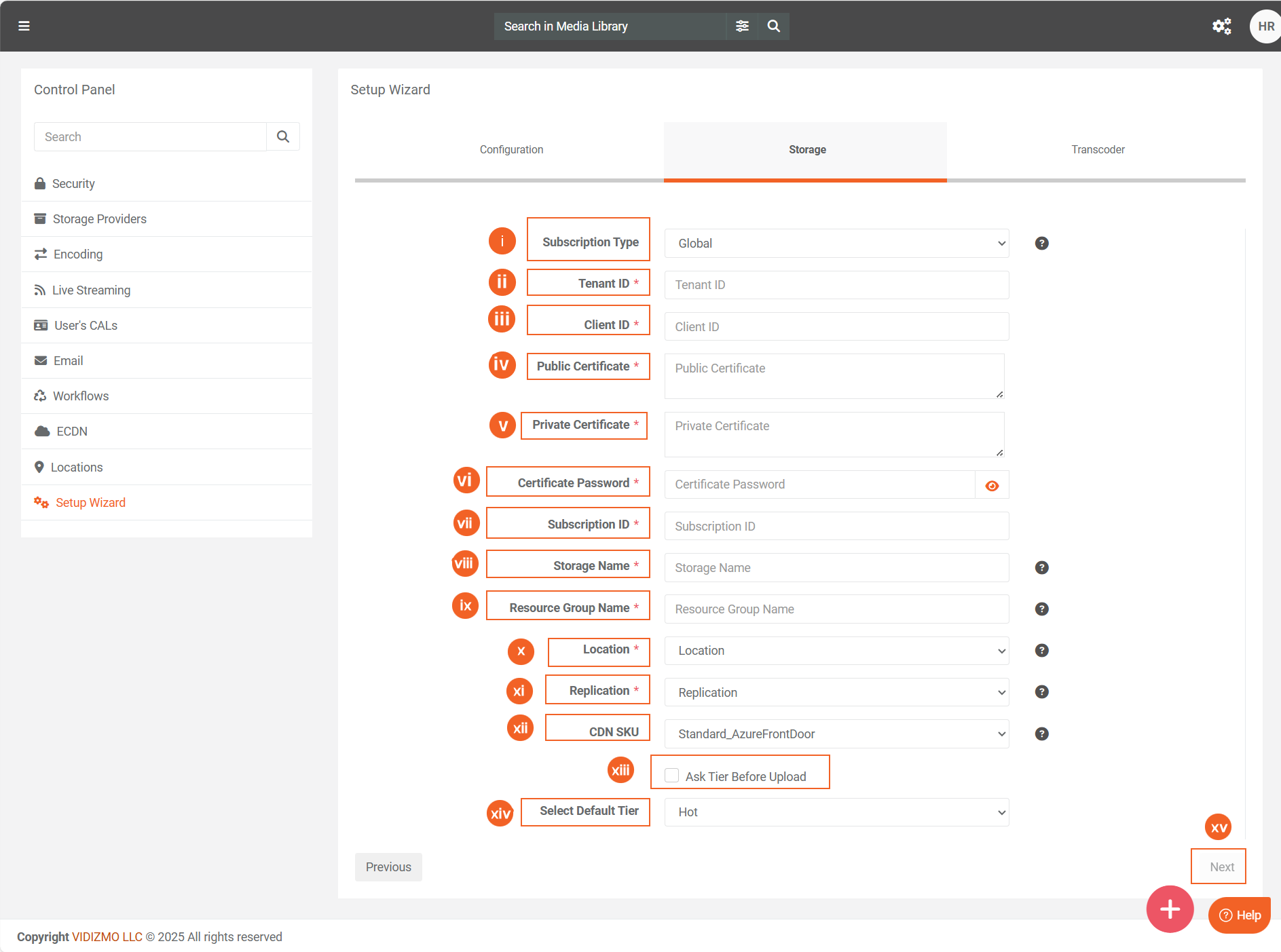The height and width of the screenshot is (952, 1281).
Task: Click the Previous button
Action: [388, 867]
